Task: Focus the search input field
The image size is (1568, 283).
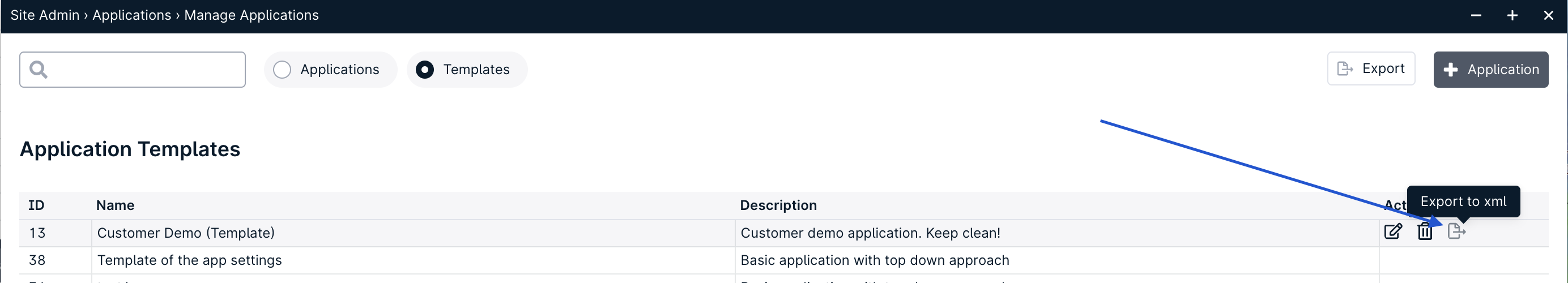Action: 133,70
